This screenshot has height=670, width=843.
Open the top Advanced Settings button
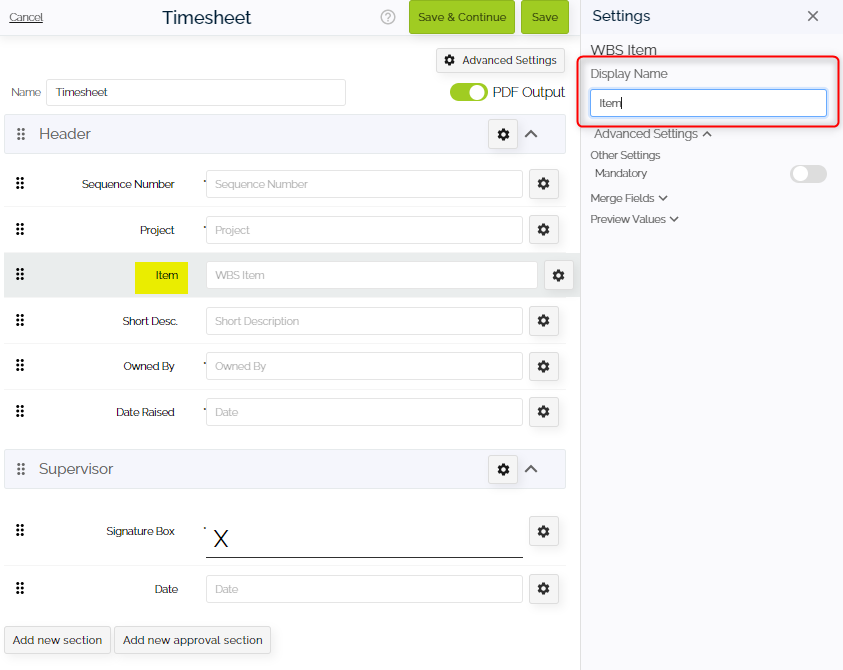[x=501, y=60]
